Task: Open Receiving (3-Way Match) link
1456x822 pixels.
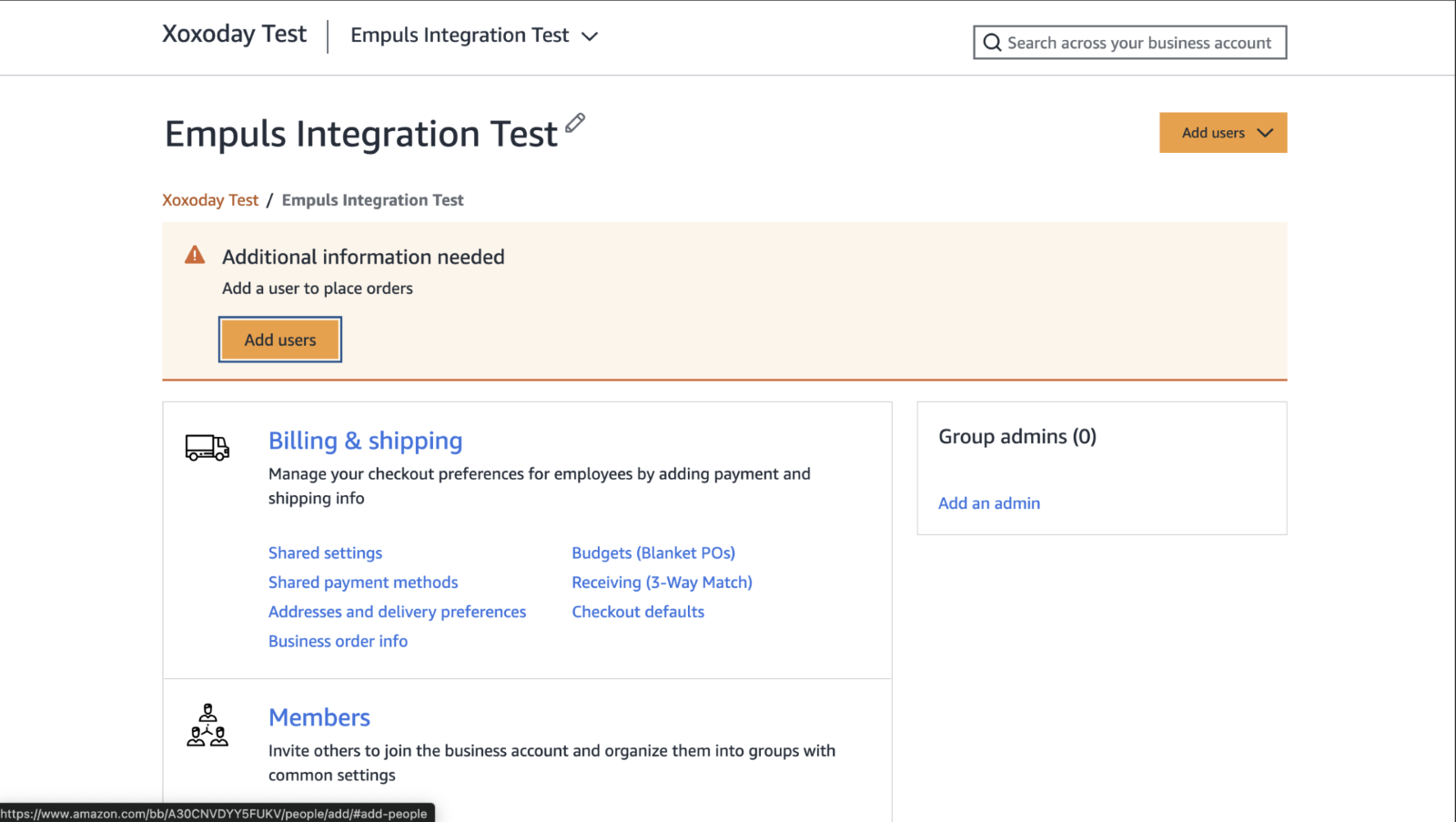Action: pyautogui.click(x=662, y=583)
